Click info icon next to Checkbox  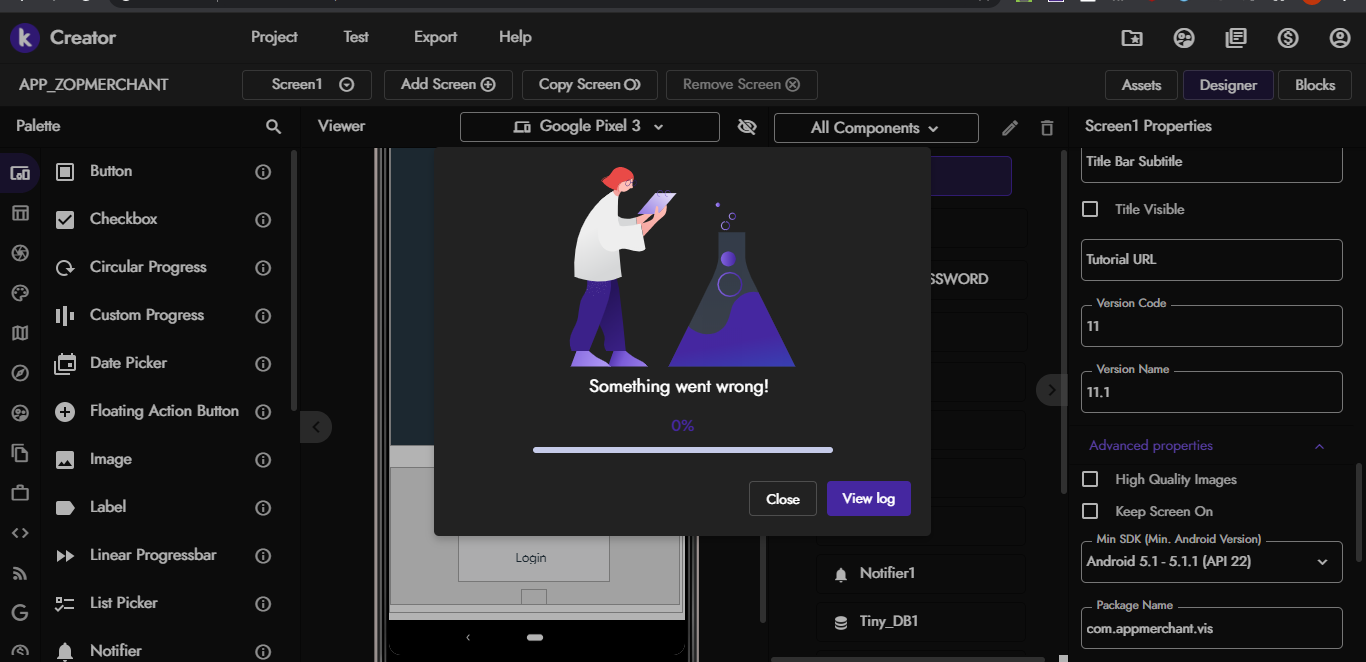pyautogui.click(x=263, y=220)
